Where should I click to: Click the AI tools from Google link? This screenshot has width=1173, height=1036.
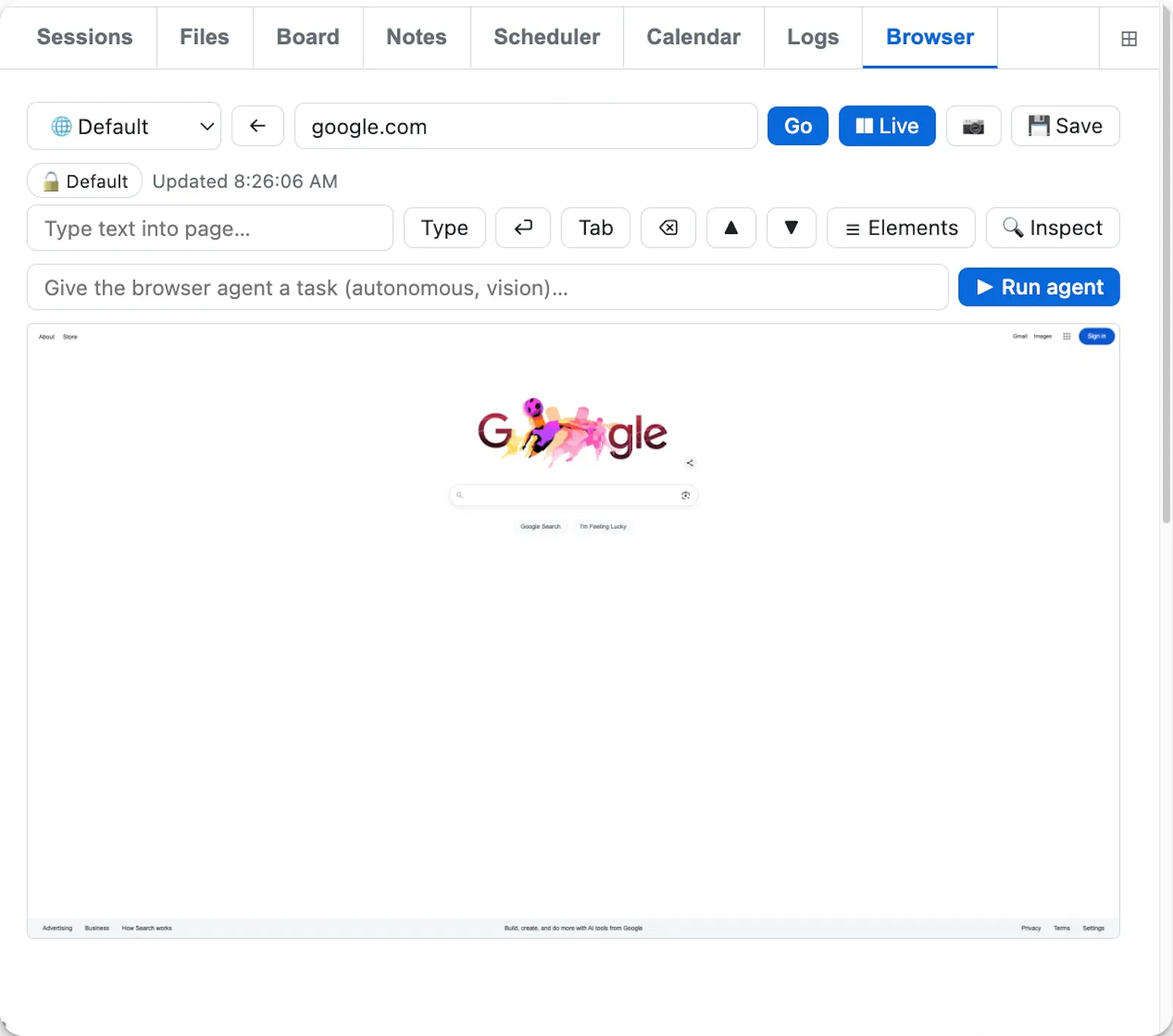[x=573, y=928]
